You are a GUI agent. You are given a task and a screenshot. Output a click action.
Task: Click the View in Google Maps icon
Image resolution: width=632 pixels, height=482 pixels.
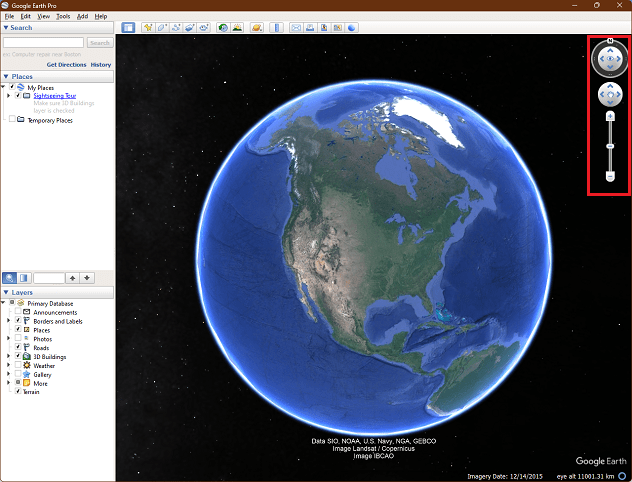coord(338,27)
